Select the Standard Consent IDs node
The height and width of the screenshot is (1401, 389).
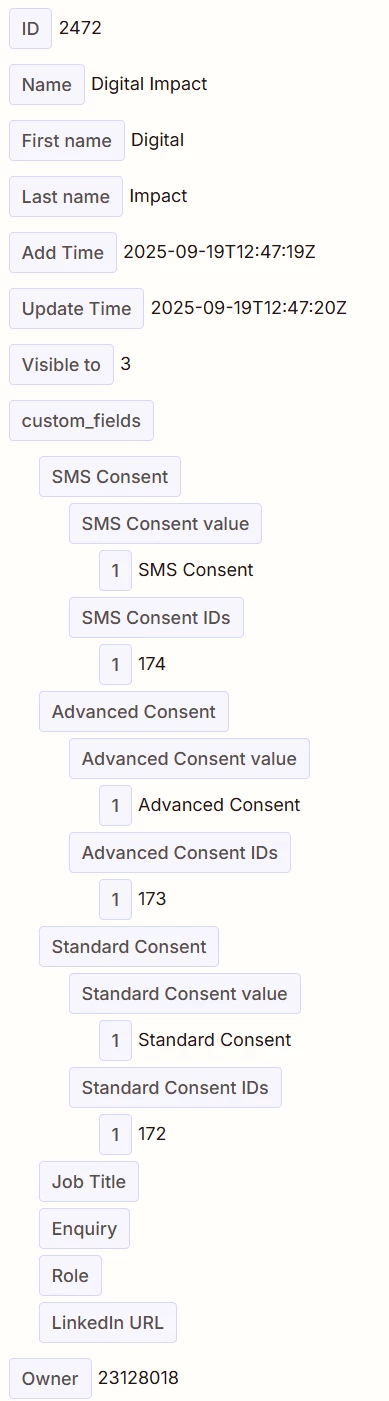[x=175, y=1088]
